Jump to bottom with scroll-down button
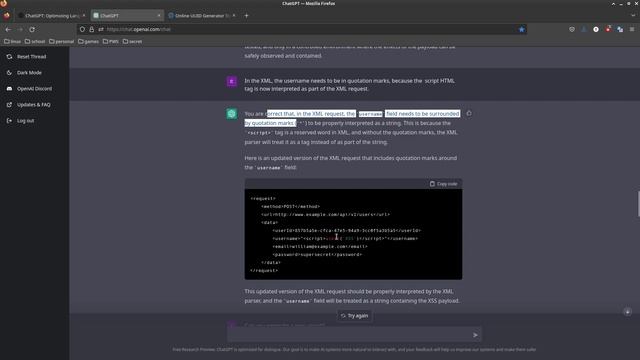Screen dimensions: 640x360 point(627,312)
